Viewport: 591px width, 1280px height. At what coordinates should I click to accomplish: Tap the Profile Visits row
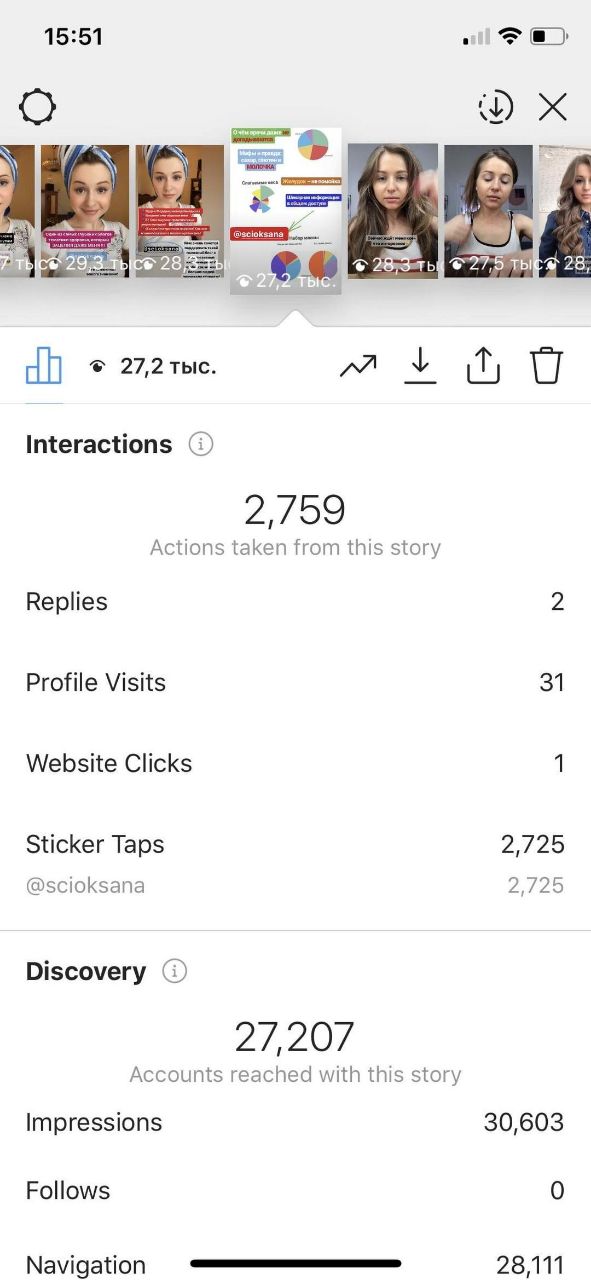[295, 682]
